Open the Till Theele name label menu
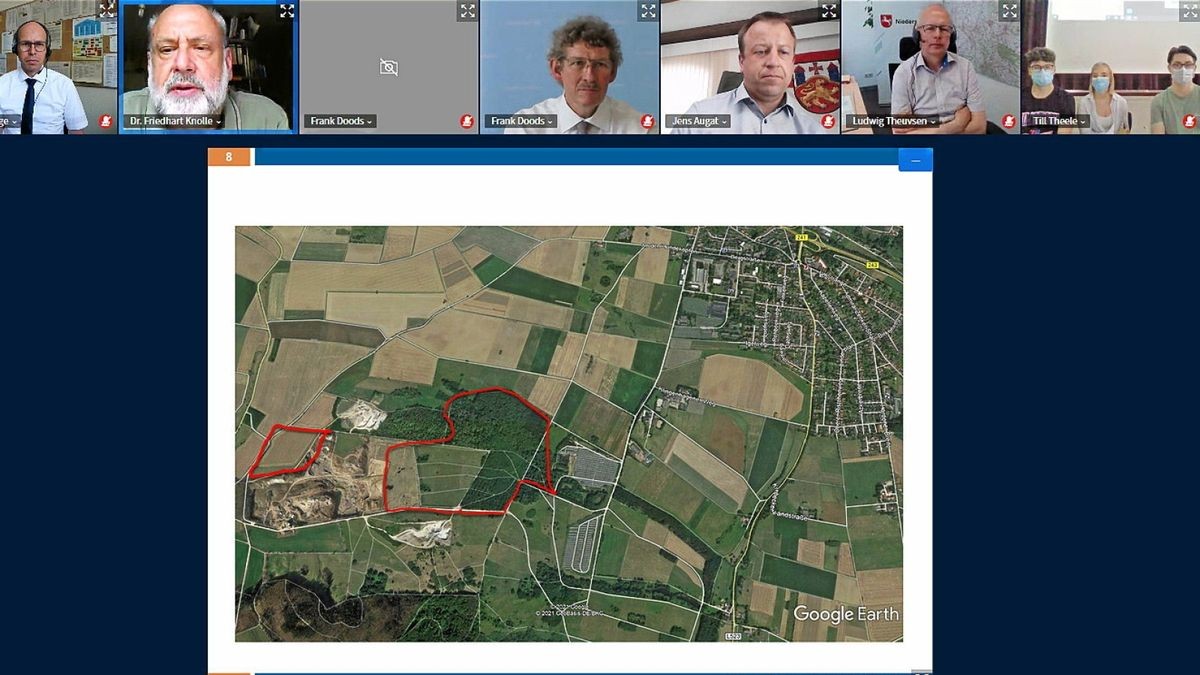Image resolution: width=1200 pixels, height=675 pixels. (x=1058, y=121)
